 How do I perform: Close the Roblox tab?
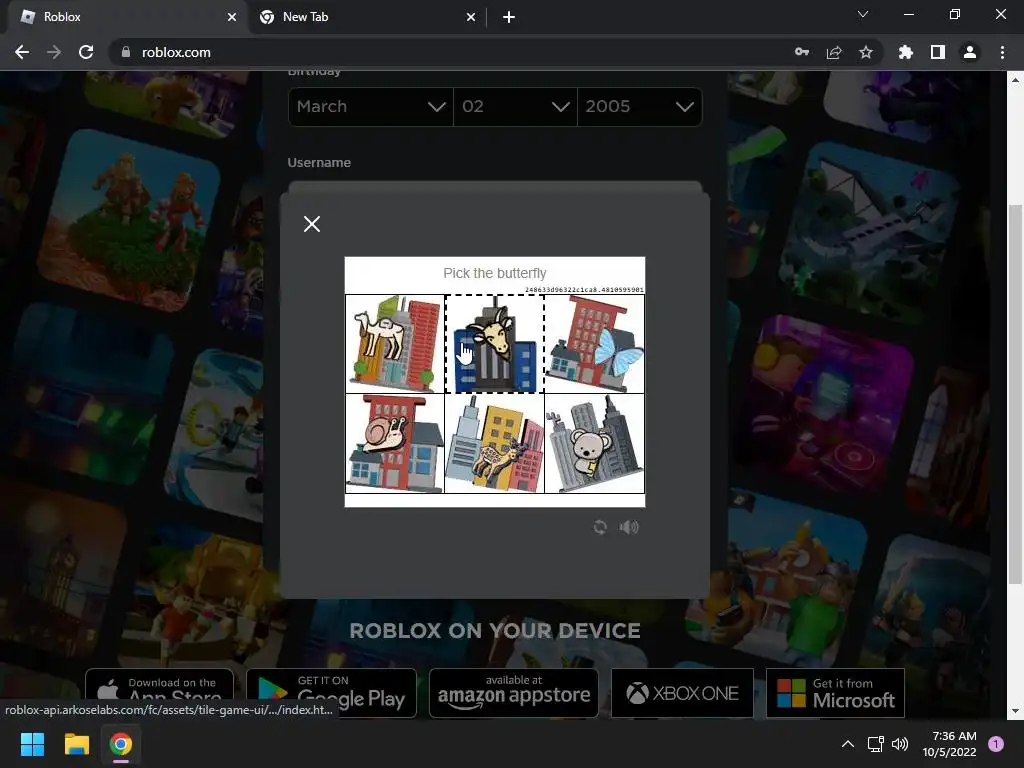click(x=232, y=17)
